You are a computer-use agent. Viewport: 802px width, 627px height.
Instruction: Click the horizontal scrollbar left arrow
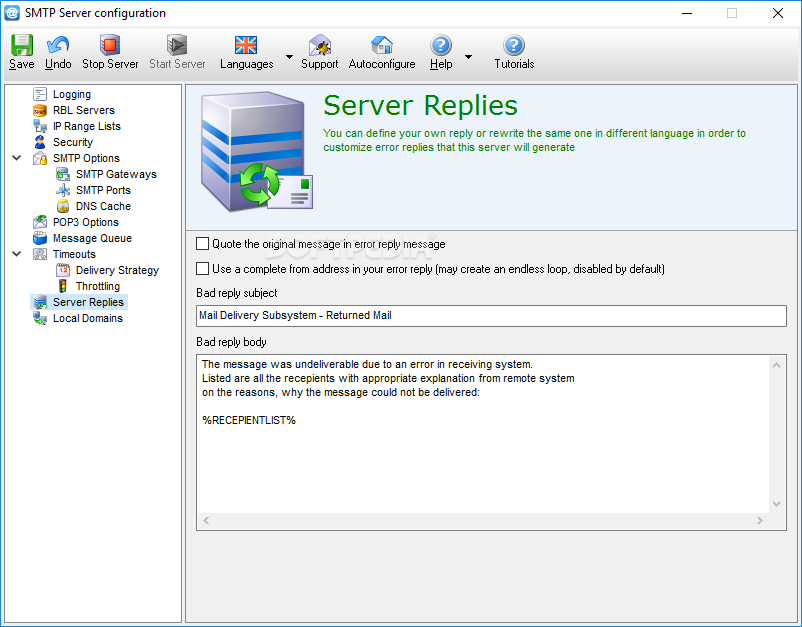tap(206, 520)
